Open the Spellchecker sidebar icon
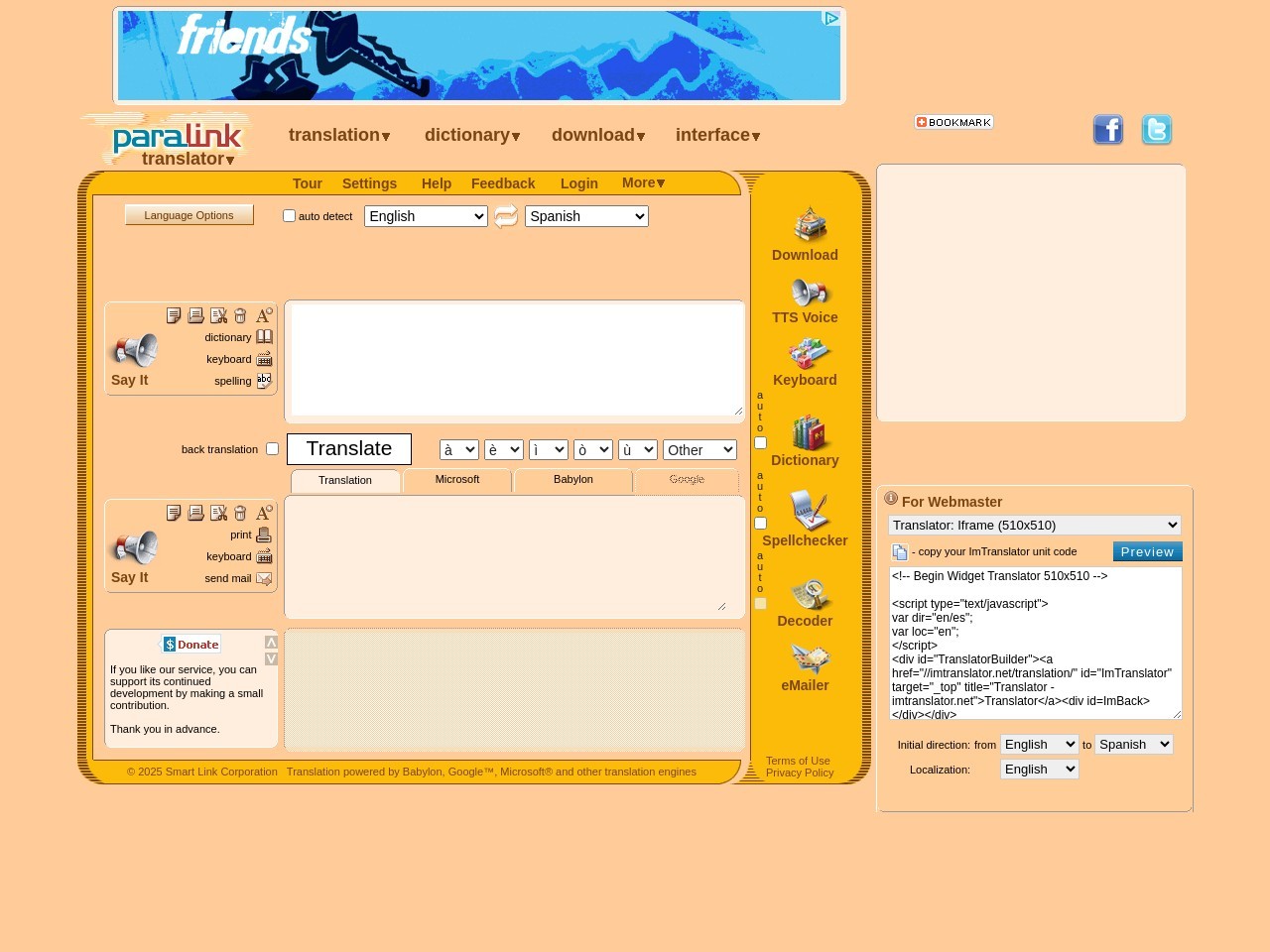 tap(810, 511)
